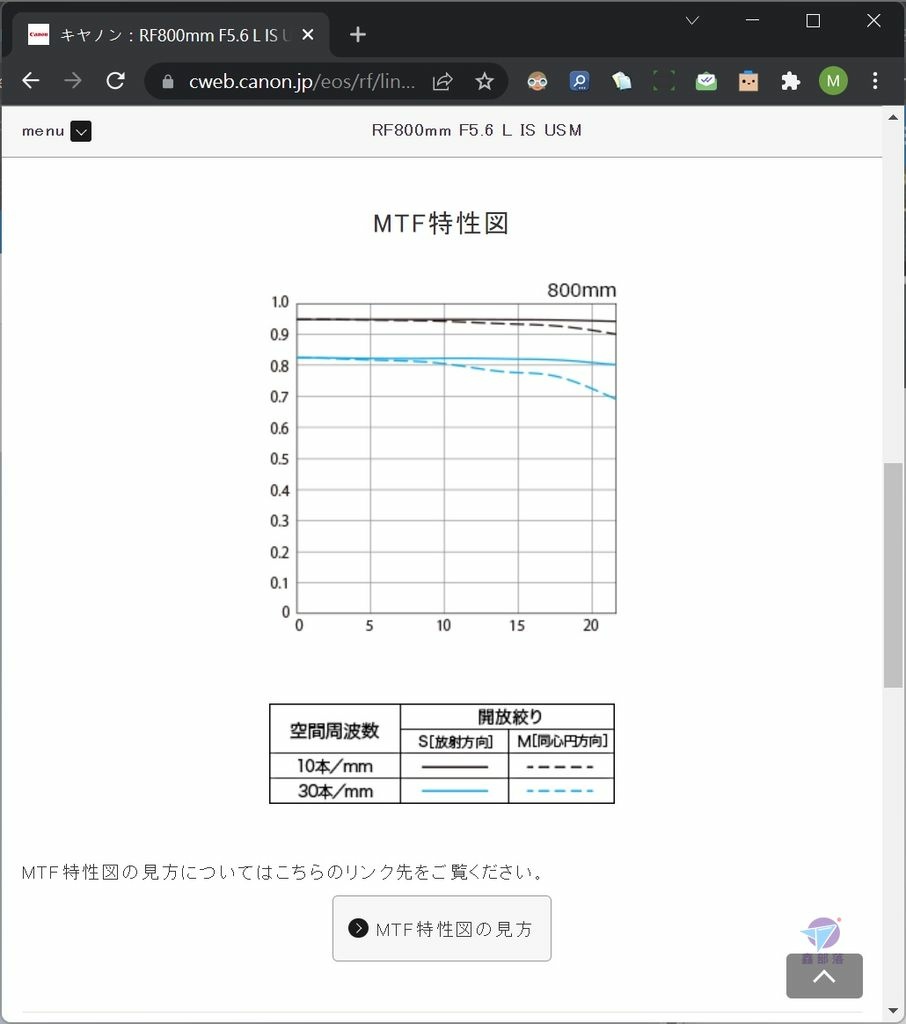906x1024 pixels.
Task: Click the S[放射方向] column header
Action: pyautogui.click(x=455, y=741)
